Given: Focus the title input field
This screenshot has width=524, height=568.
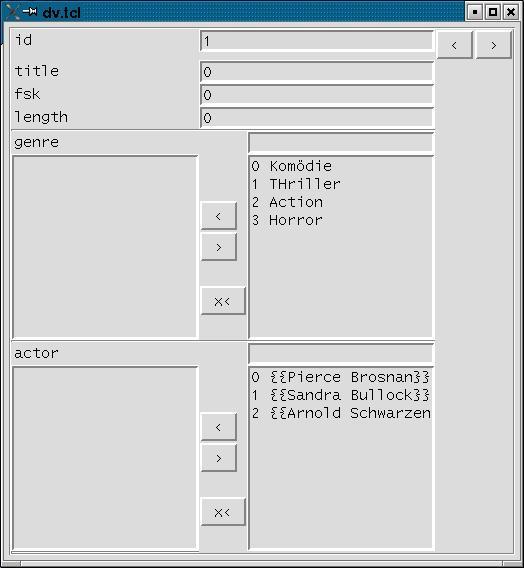Looking at the screenshot, I should tap(317, 72).
